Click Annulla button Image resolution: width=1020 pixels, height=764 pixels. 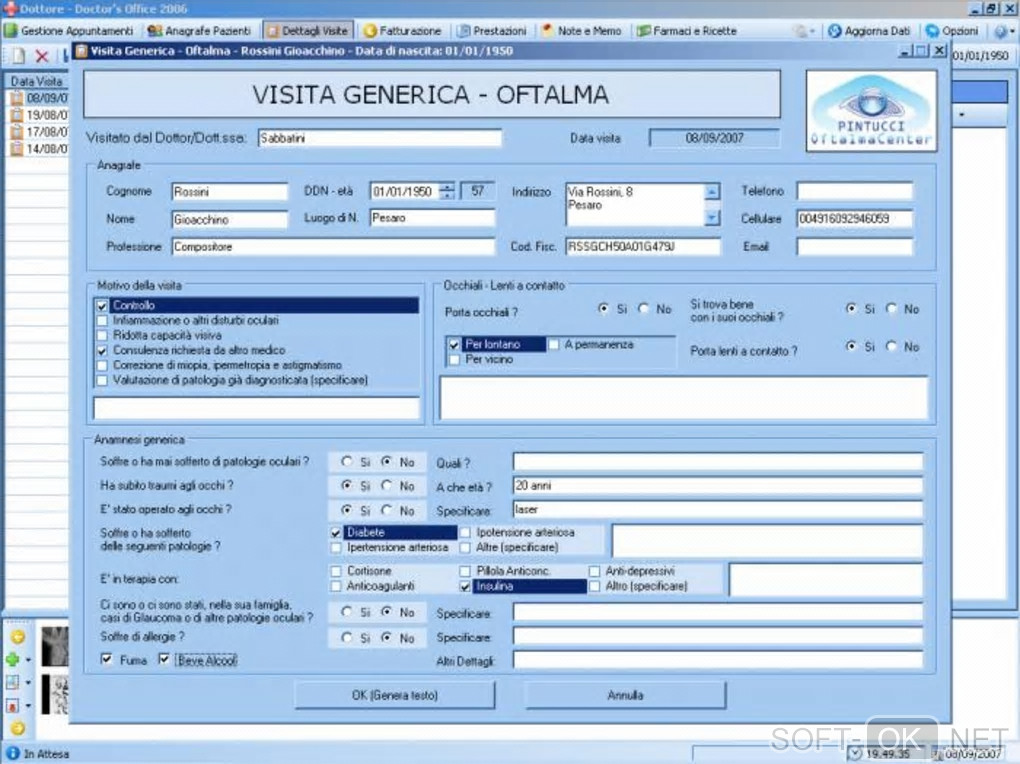click(625, 695)
